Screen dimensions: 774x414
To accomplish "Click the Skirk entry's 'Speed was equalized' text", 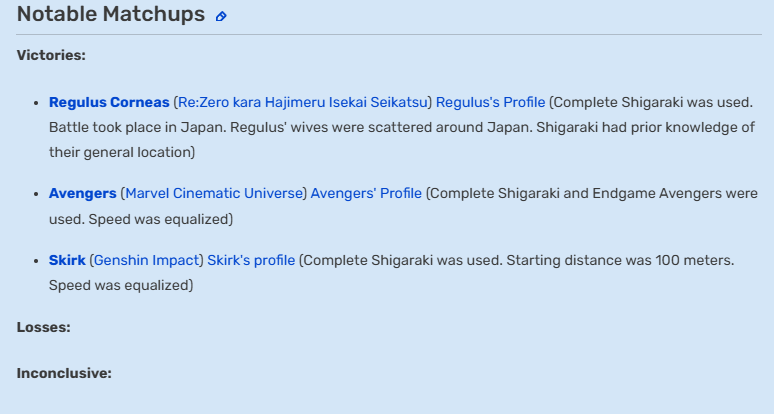I will coord(121,285).
